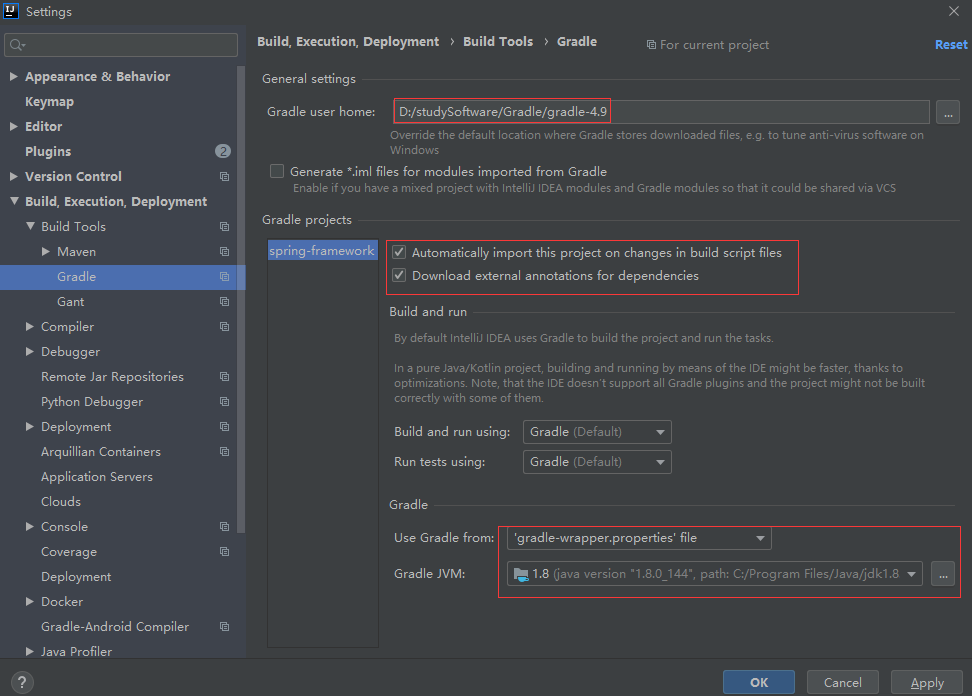Expand the Compiler node
Screen dimensions: 972x696
tap(30, 327)
